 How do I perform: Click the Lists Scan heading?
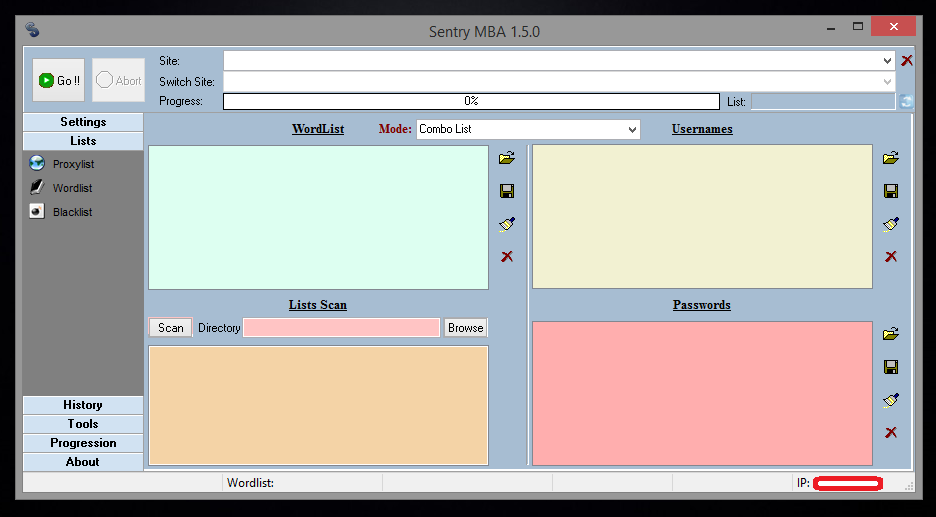(x=318, y=305)
